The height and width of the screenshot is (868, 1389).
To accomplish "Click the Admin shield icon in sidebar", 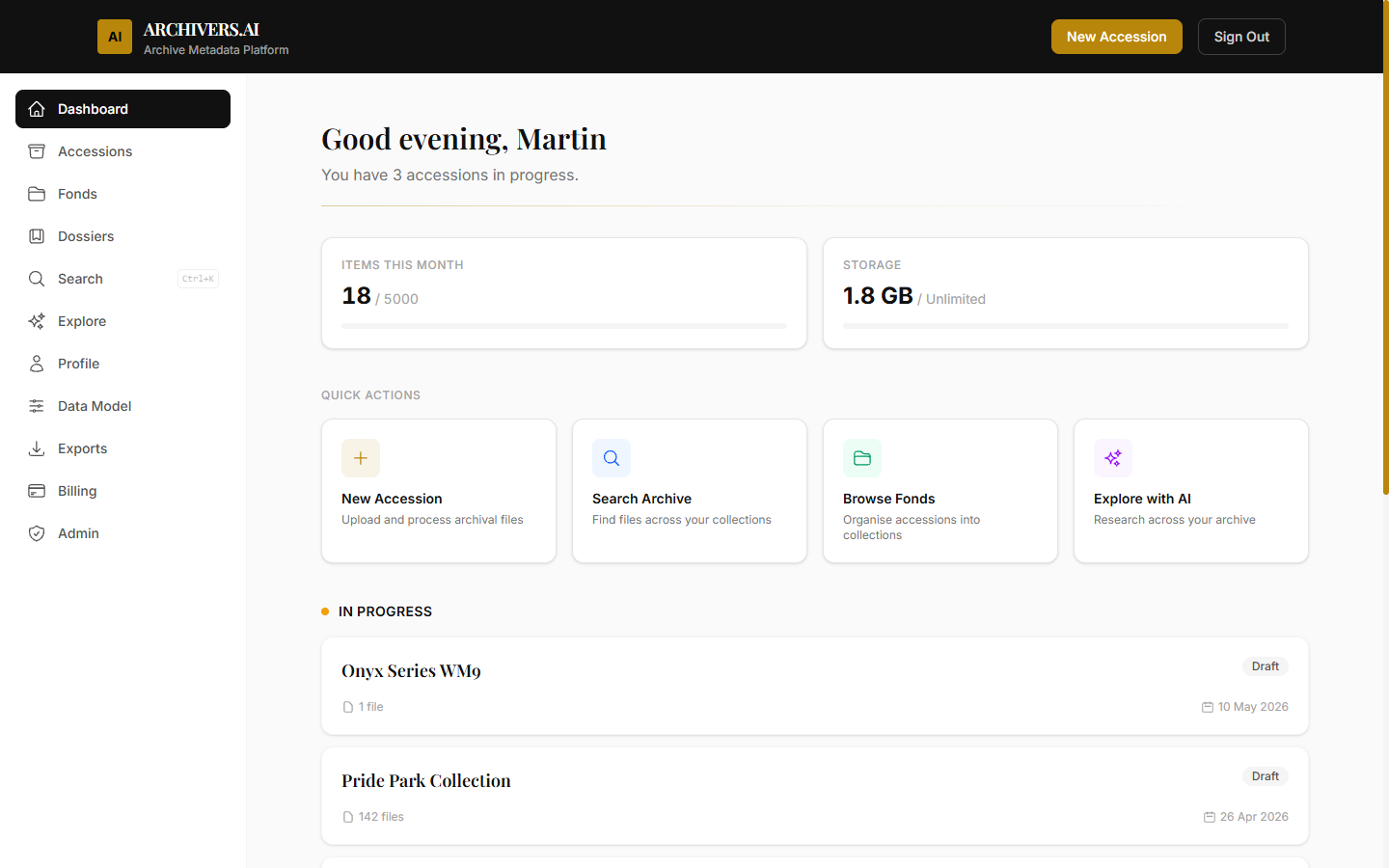I will (37, 533).
